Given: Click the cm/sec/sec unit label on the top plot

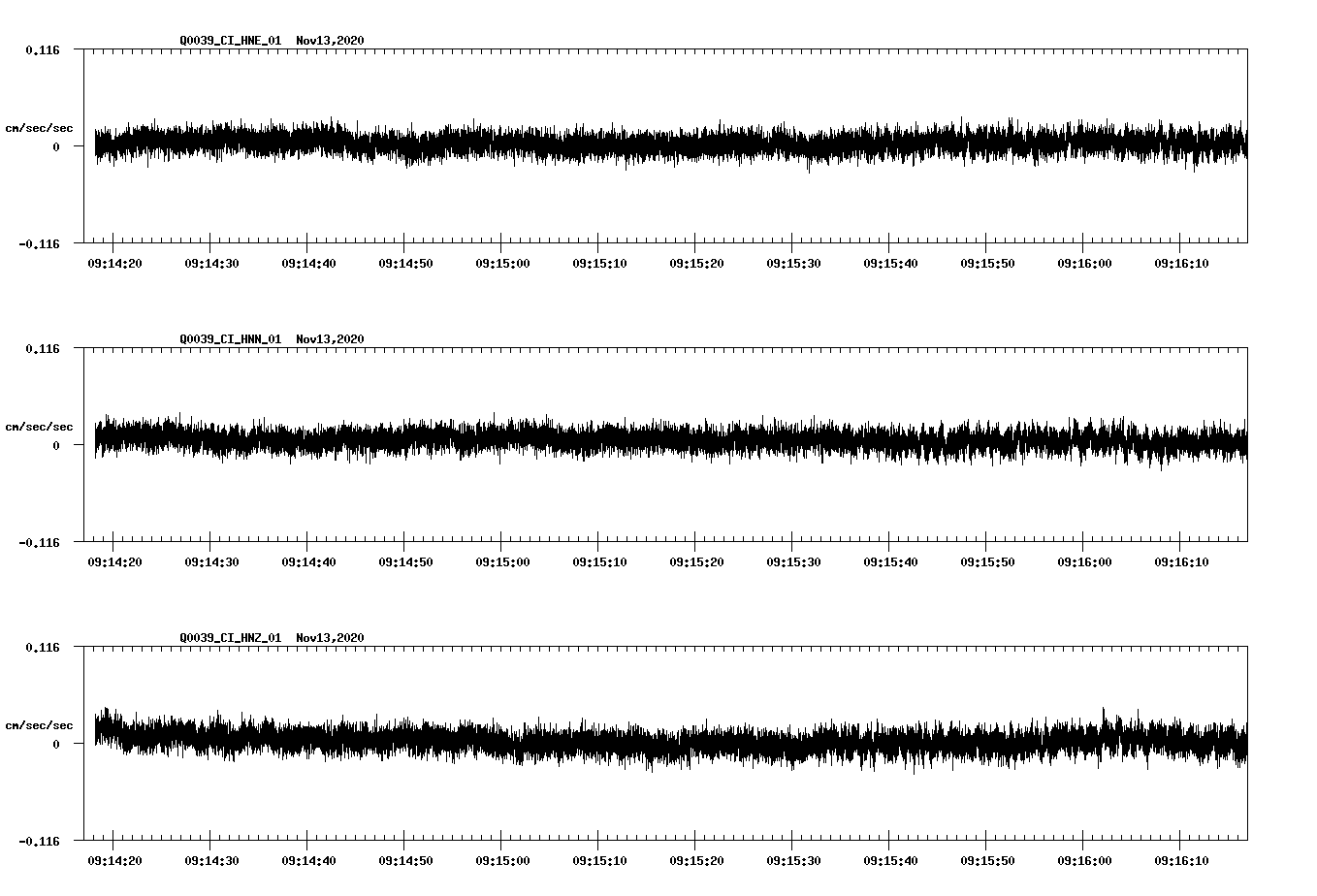Looking at the screenshot, I should [x=40, y=127].
